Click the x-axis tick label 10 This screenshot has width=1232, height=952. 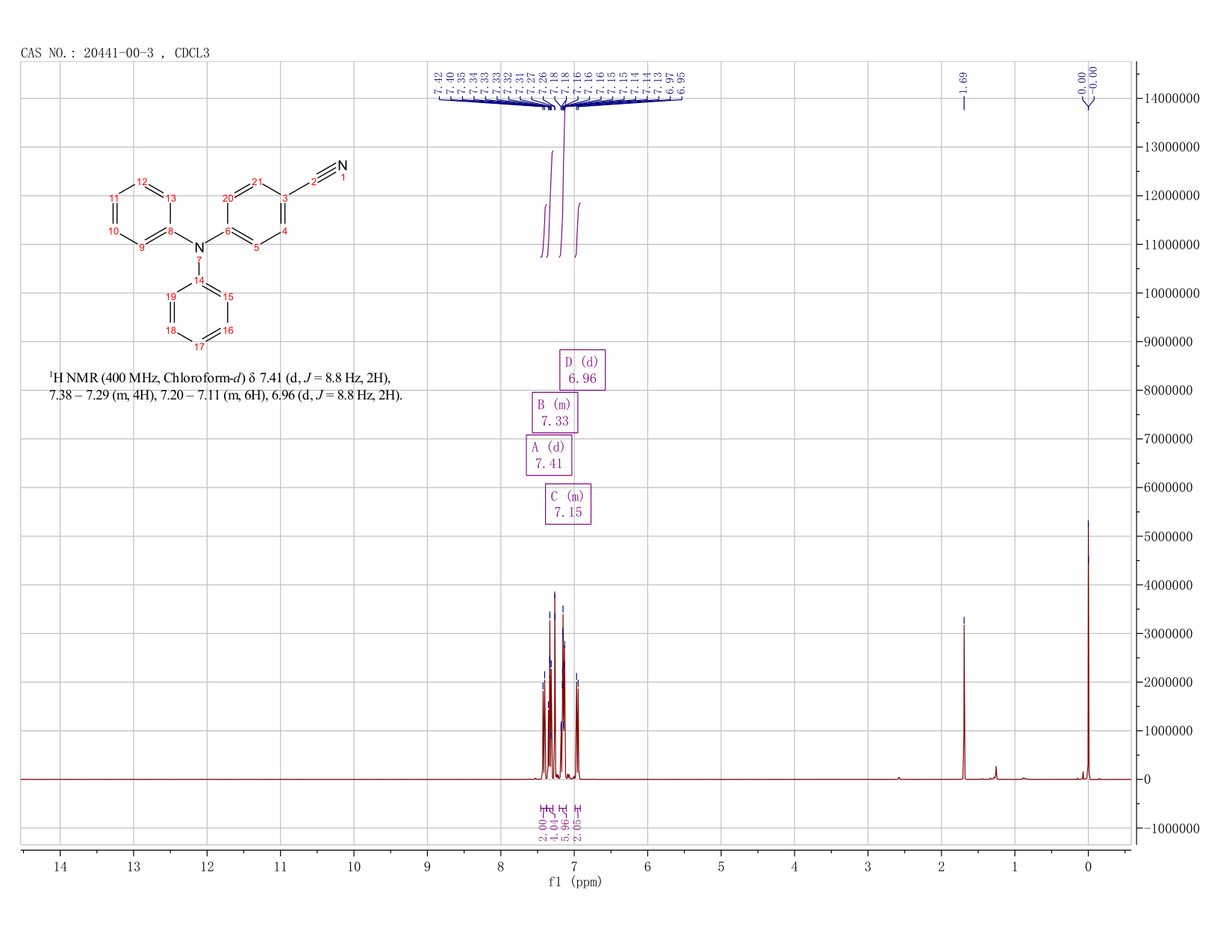[354, 867]
